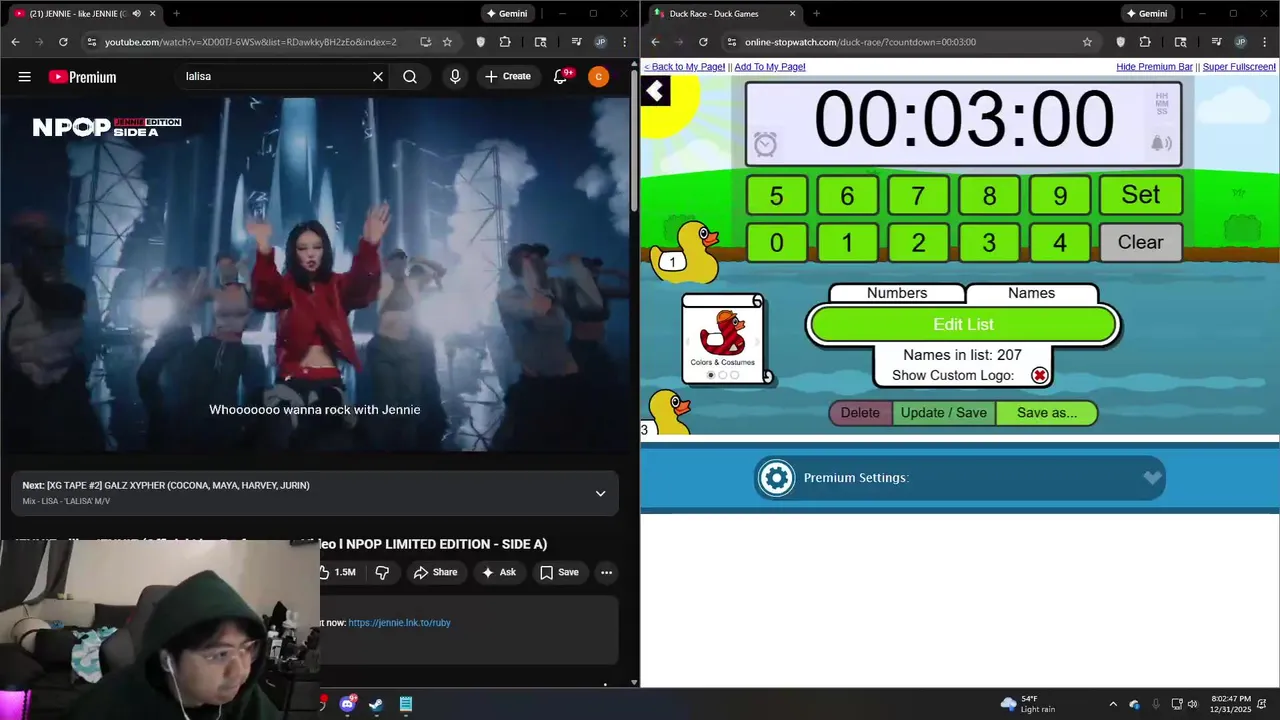The width and height of the screenshot is (1280, 720).
Task: Click Update / Save button
Action: point(944,413)
